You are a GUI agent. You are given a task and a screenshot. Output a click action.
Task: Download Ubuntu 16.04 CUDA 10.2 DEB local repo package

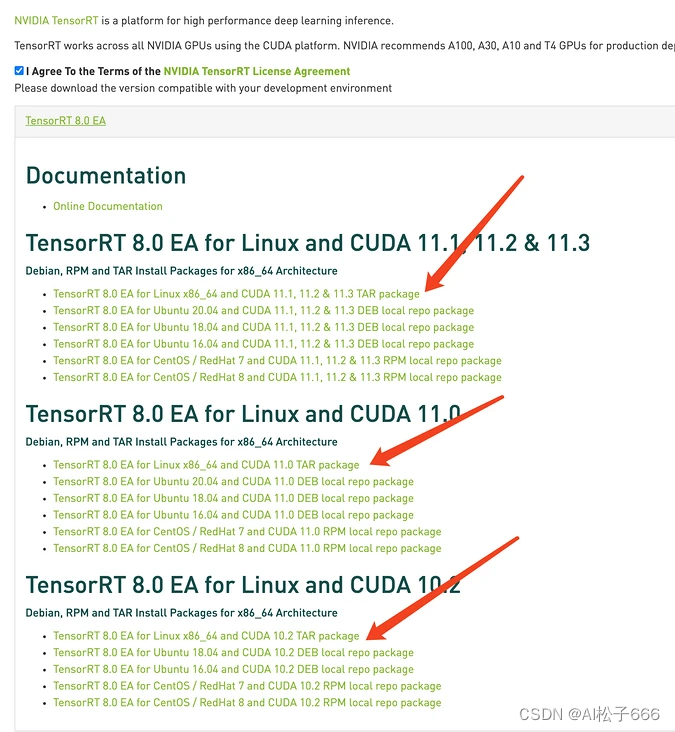click(x=233, y=669)
